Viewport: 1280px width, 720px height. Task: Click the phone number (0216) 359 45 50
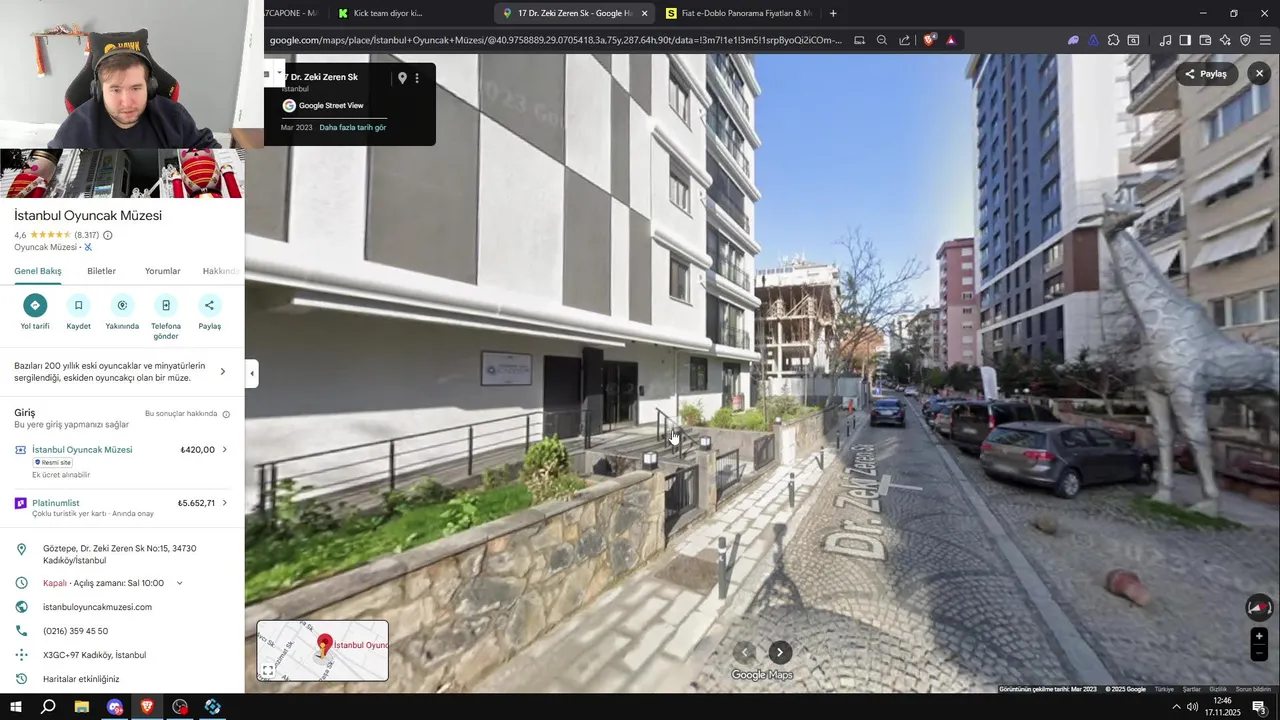coord(75,631)
